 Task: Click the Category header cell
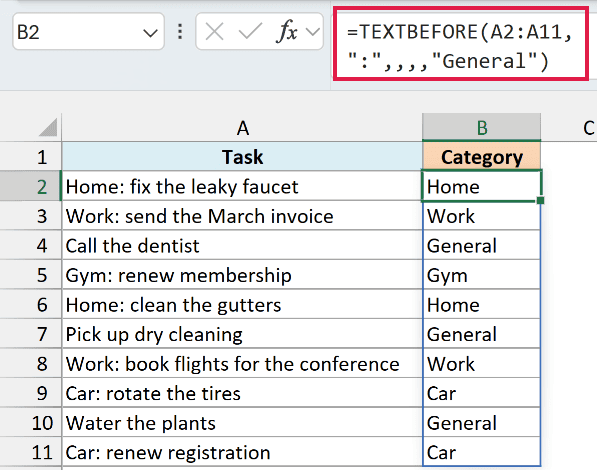coord(482,157)
